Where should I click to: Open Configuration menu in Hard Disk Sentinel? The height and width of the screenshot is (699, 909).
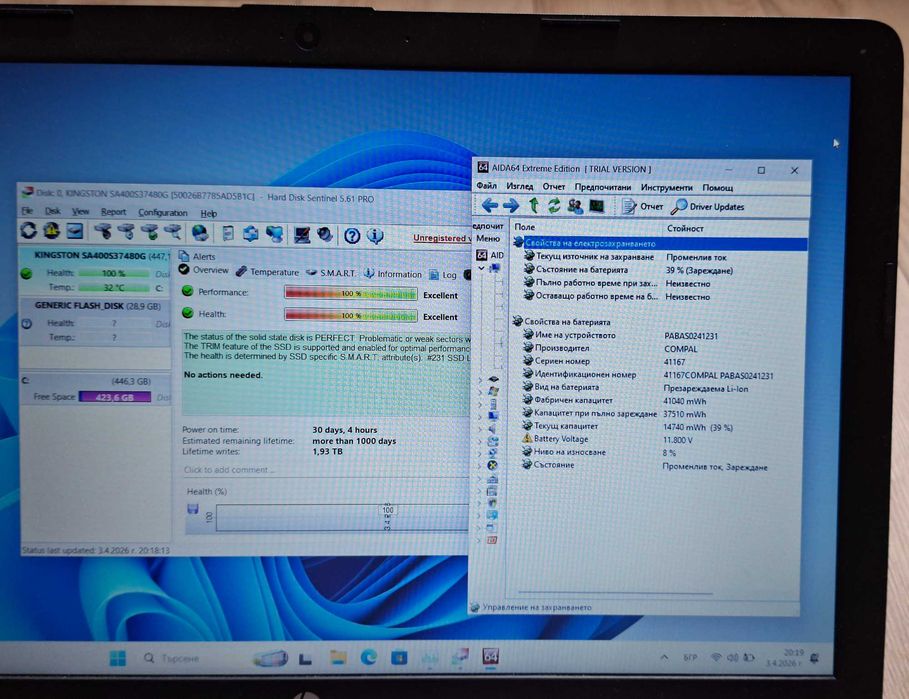coord(162,213)
